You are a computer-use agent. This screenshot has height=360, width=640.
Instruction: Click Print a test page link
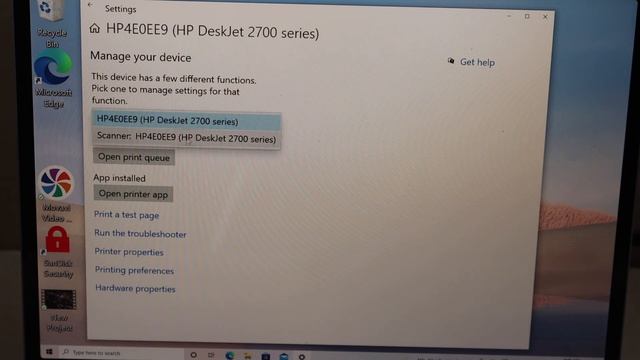127,215
